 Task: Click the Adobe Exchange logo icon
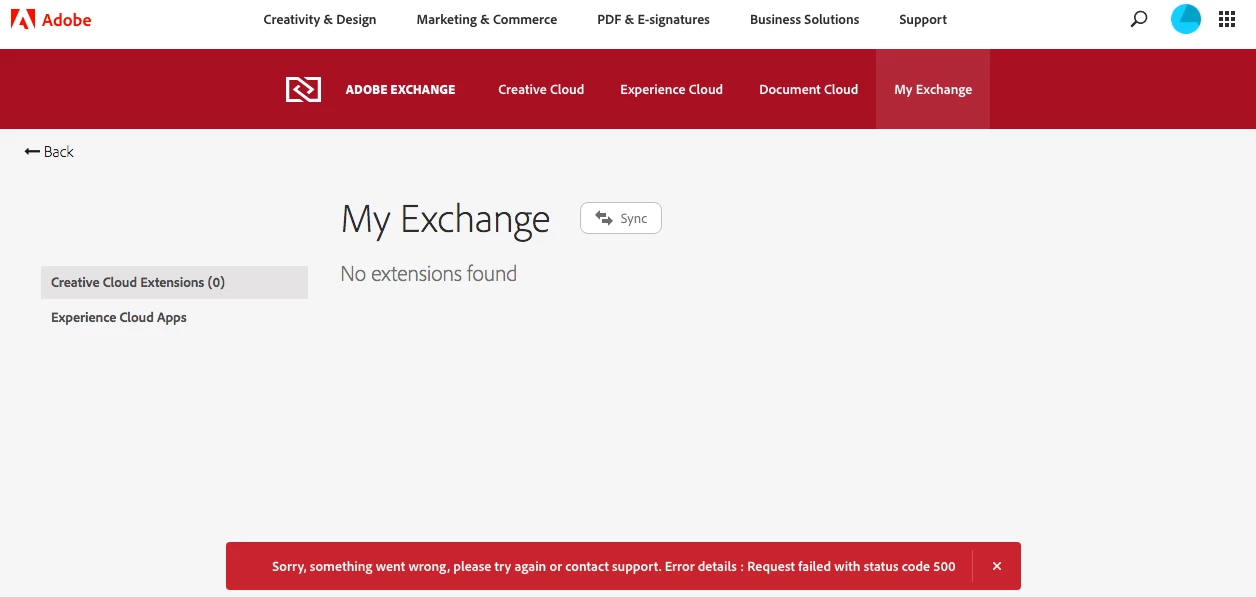[x=303, y=89]
